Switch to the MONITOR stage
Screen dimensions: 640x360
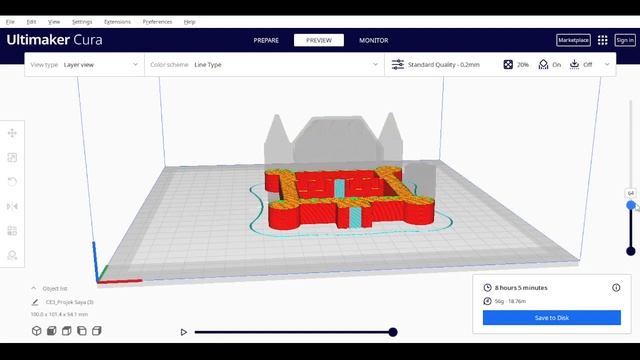(x=373, y=40)
